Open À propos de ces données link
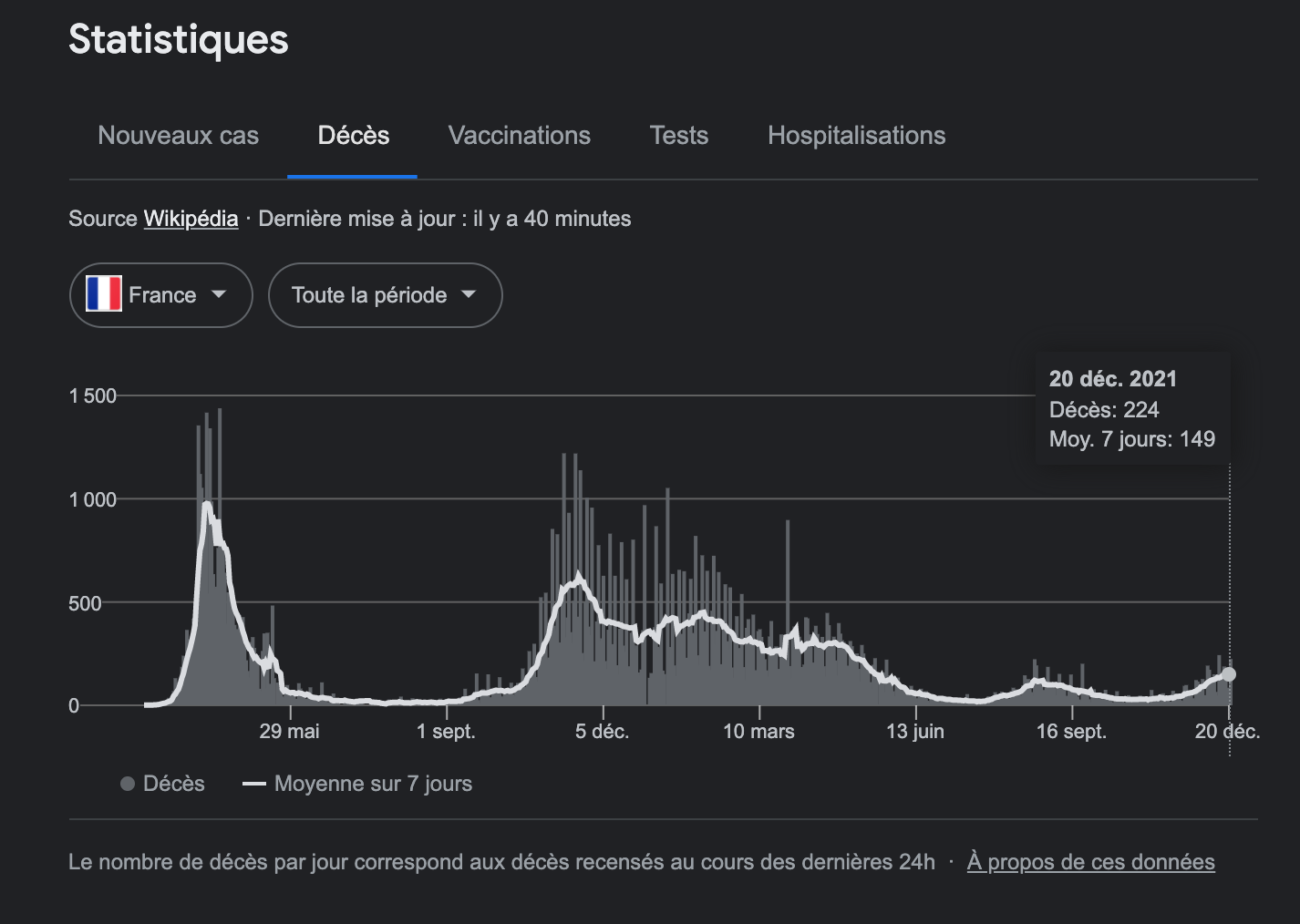 [x=1090, y=862]
